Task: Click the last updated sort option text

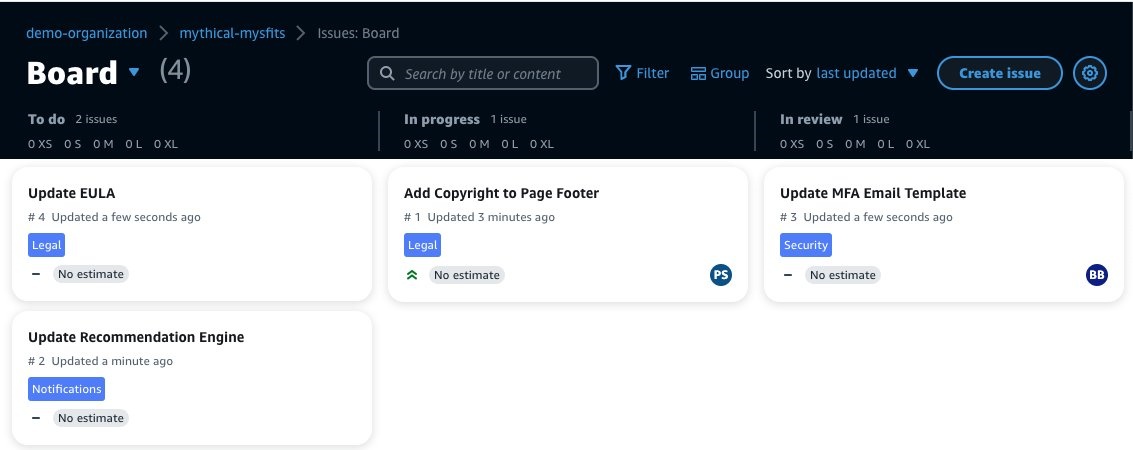Action: point(856,73)
